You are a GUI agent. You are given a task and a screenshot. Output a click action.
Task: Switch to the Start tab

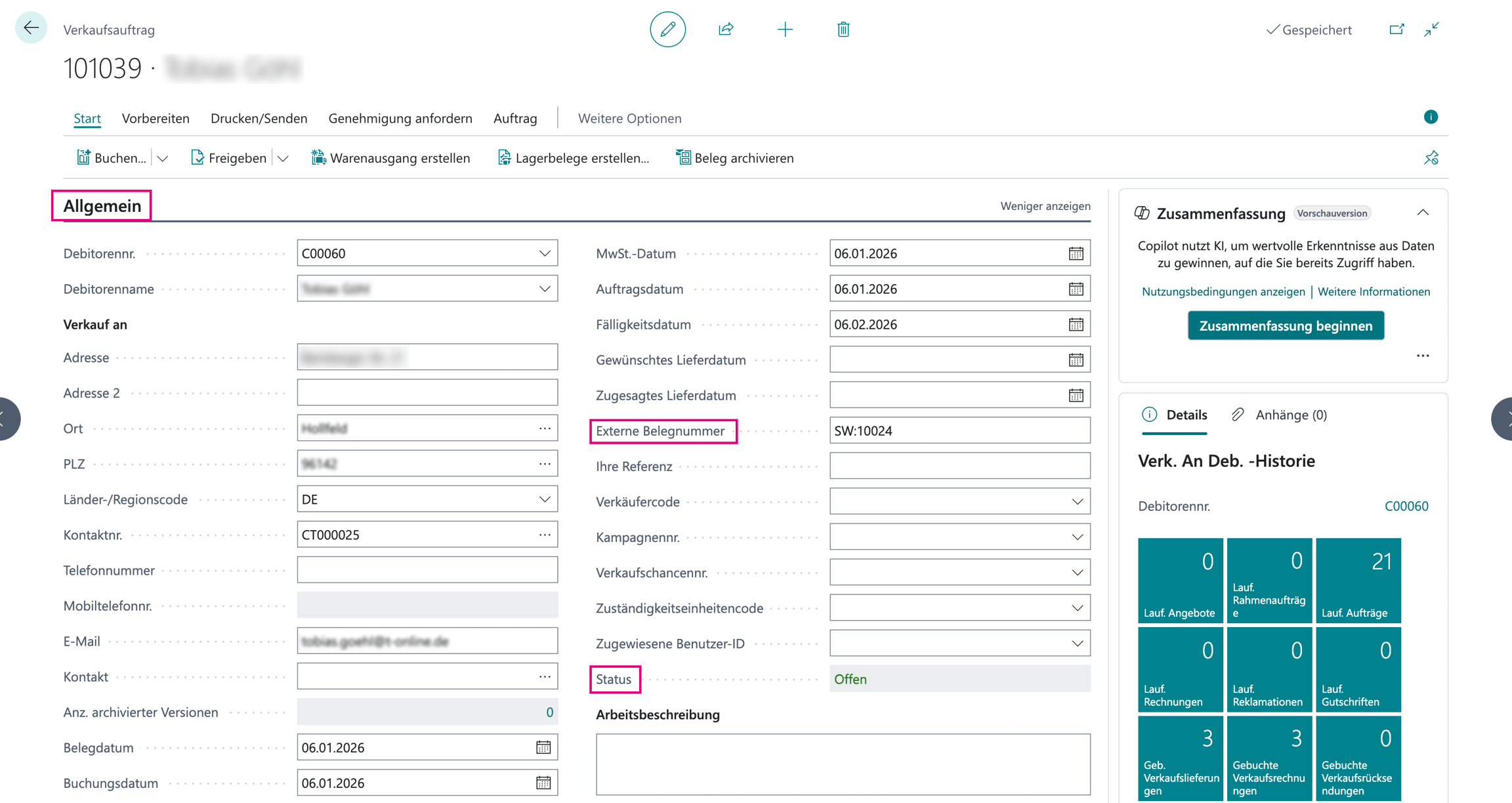click(x=87, y=118)
